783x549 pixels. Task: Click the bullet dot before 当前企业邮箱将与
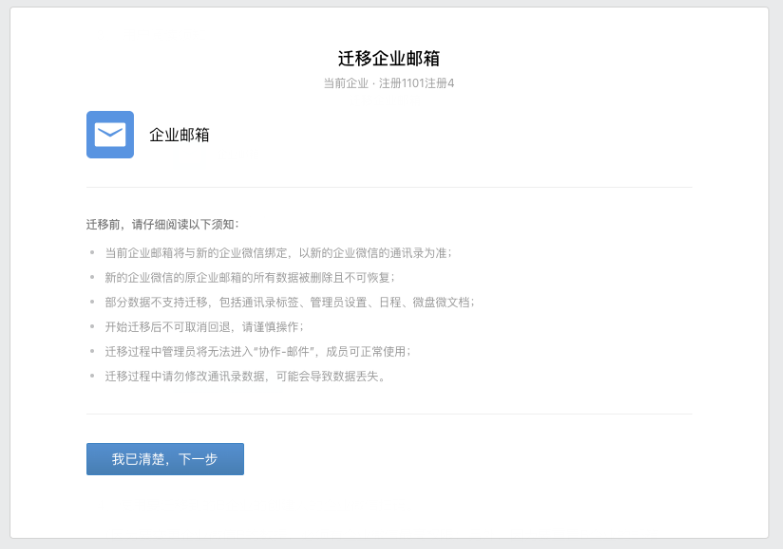tap(92, 253)
